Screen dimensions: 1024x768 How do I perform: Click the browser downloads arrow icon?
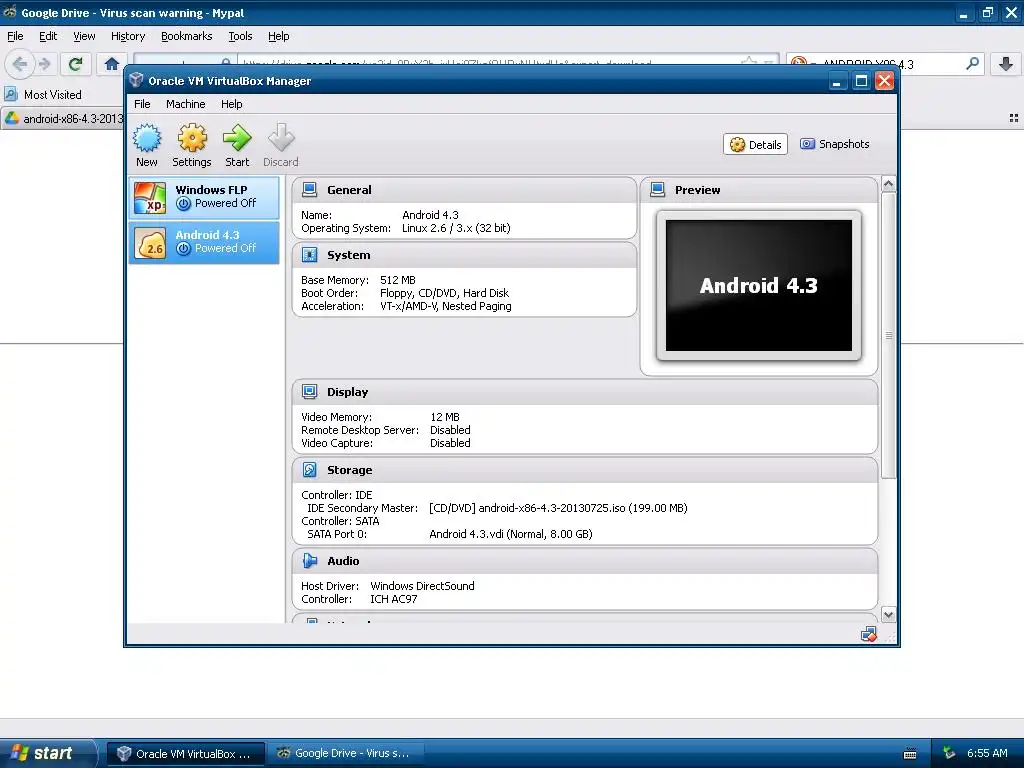tap(1006, 64)
